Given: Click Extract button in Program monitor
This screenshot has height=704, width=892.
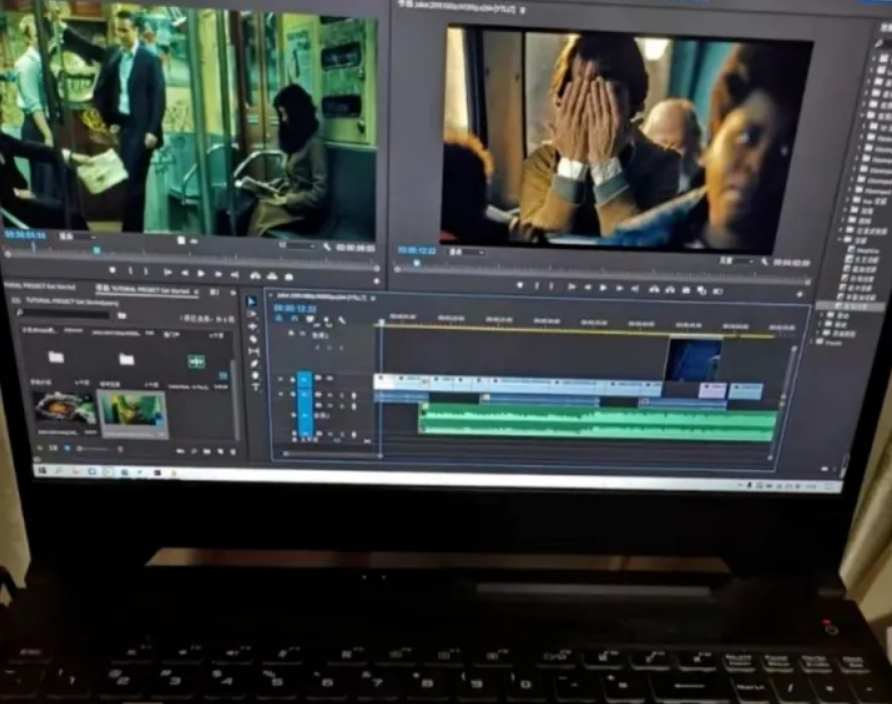Looking at the screenshot, I should (x=670, y=290).
